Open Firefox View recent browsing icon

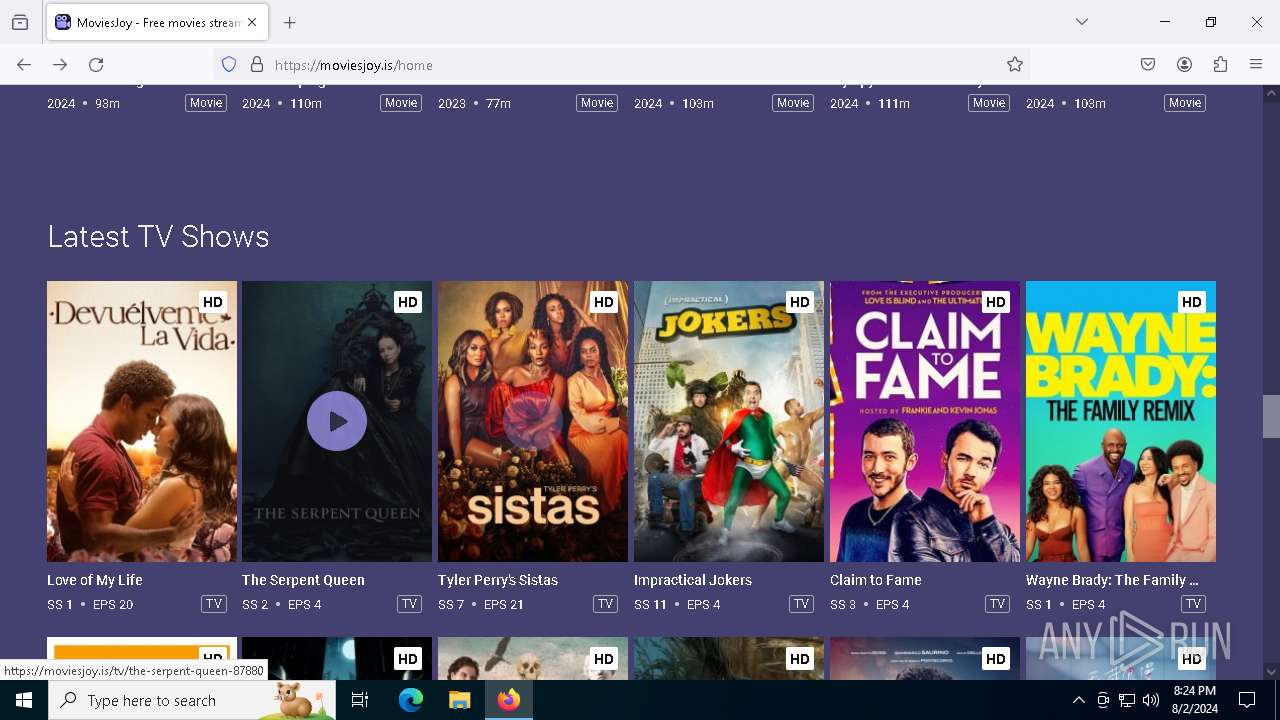tap(20, 22)
